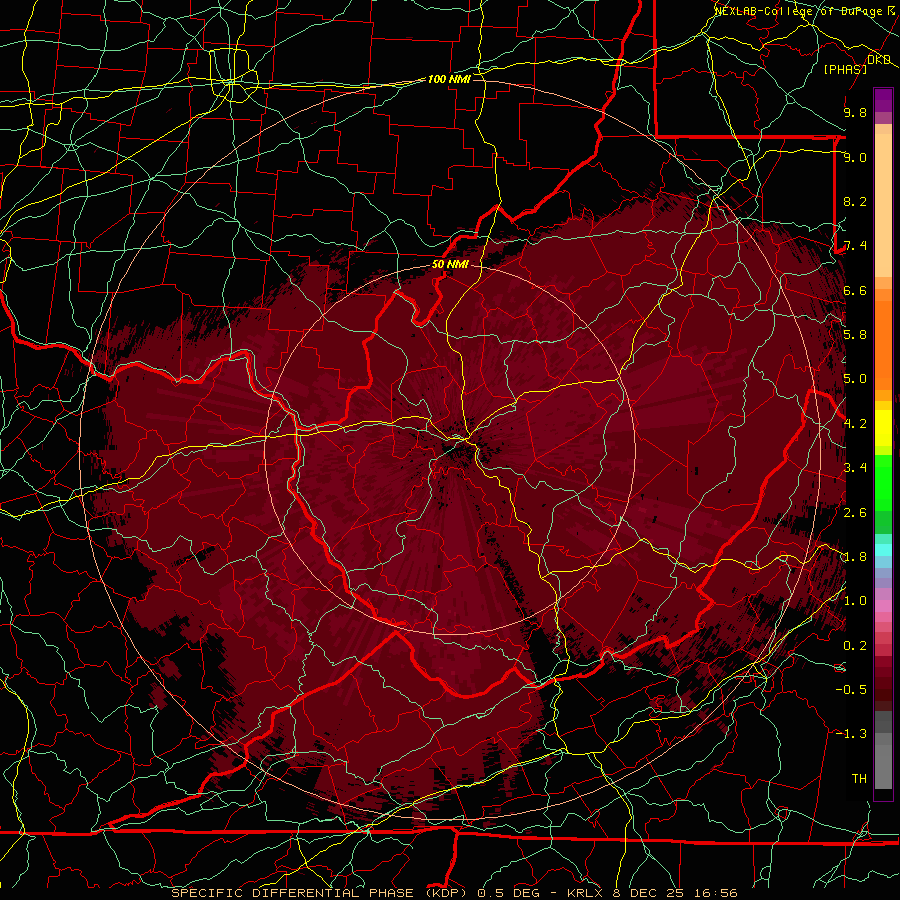Click the 2.6 value on the color scale

point(855,513)
